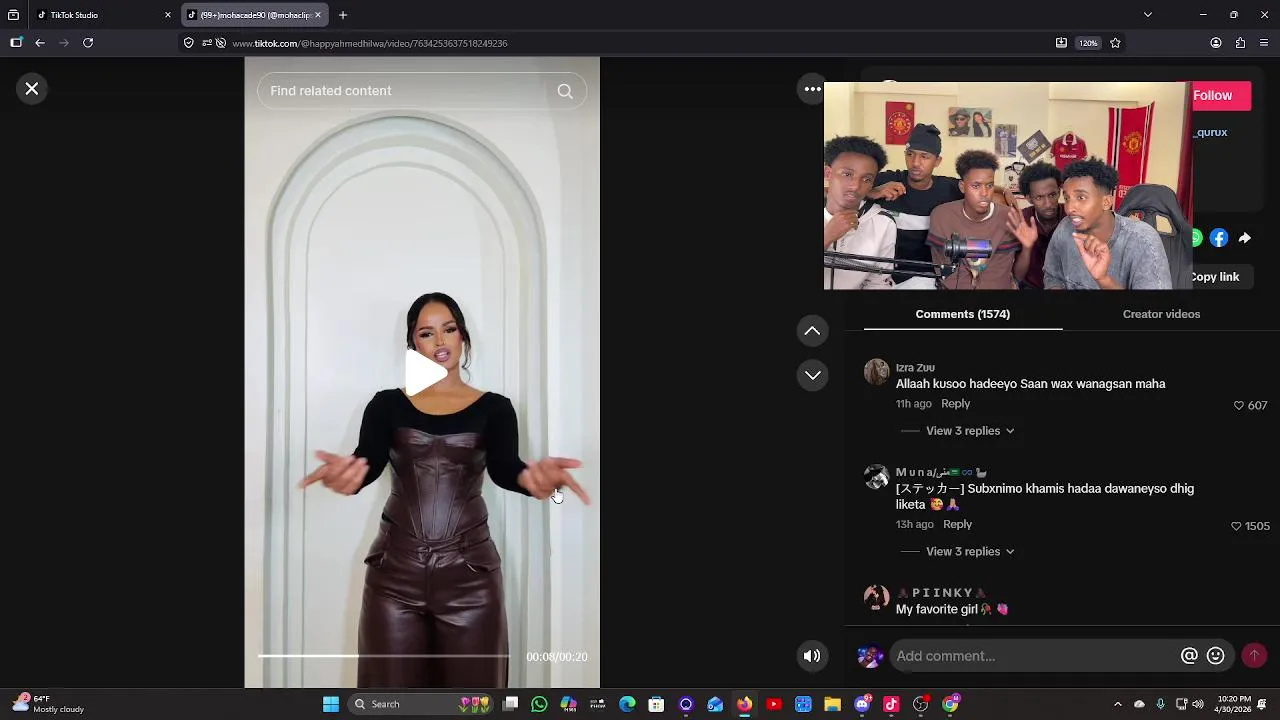Screen dimensions: 1280x720
Task: Open Discord from the taskbar
Action: coord(862,704)
